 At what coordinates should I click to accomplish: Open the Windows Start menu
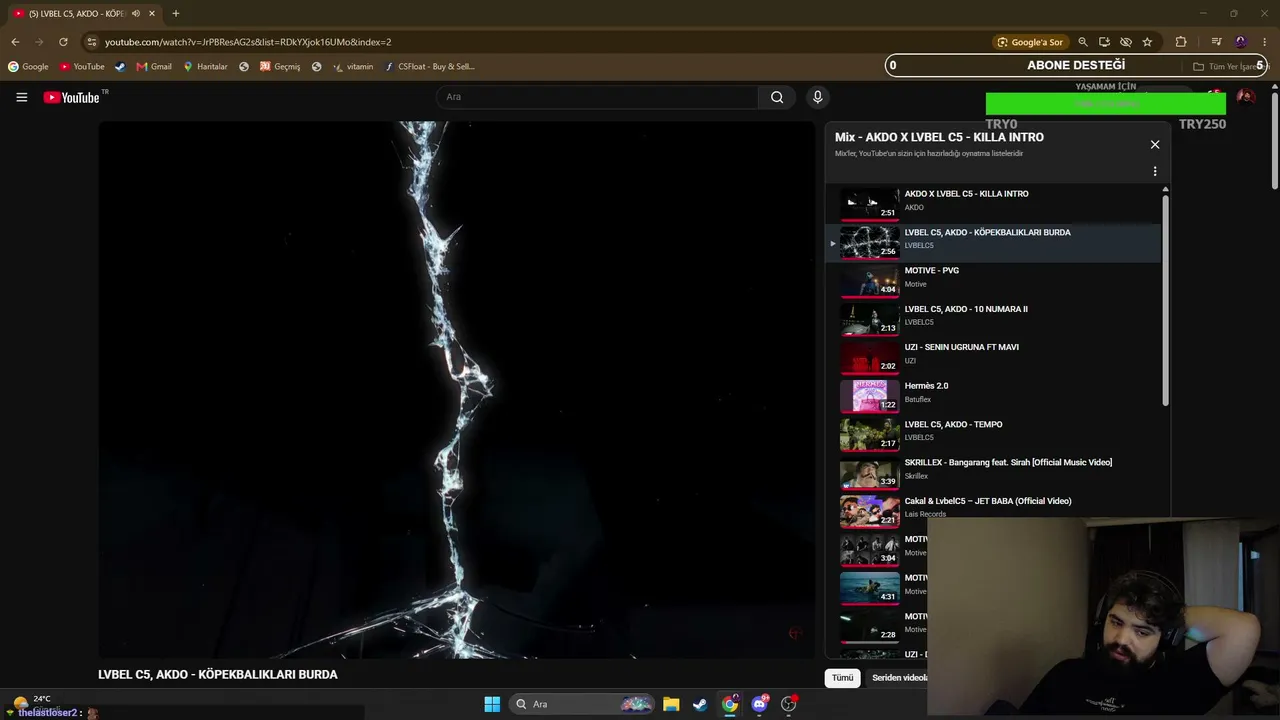point(492,704)
